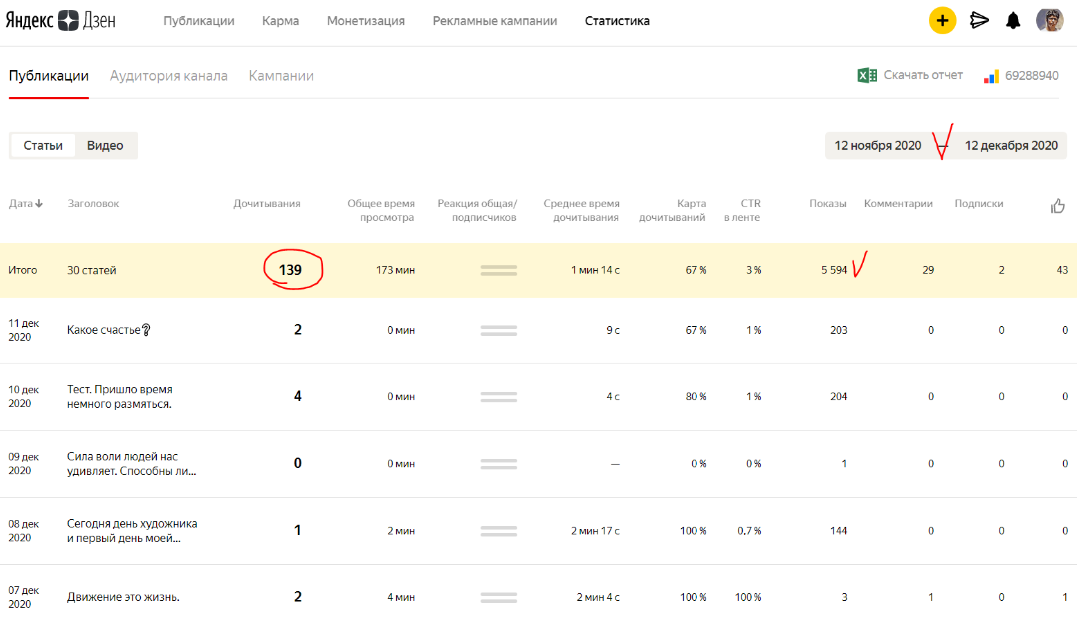Open end date picker 12 декабря 2020
The height and width of the screenshot is (621, 1077).
coord(1011,146)
